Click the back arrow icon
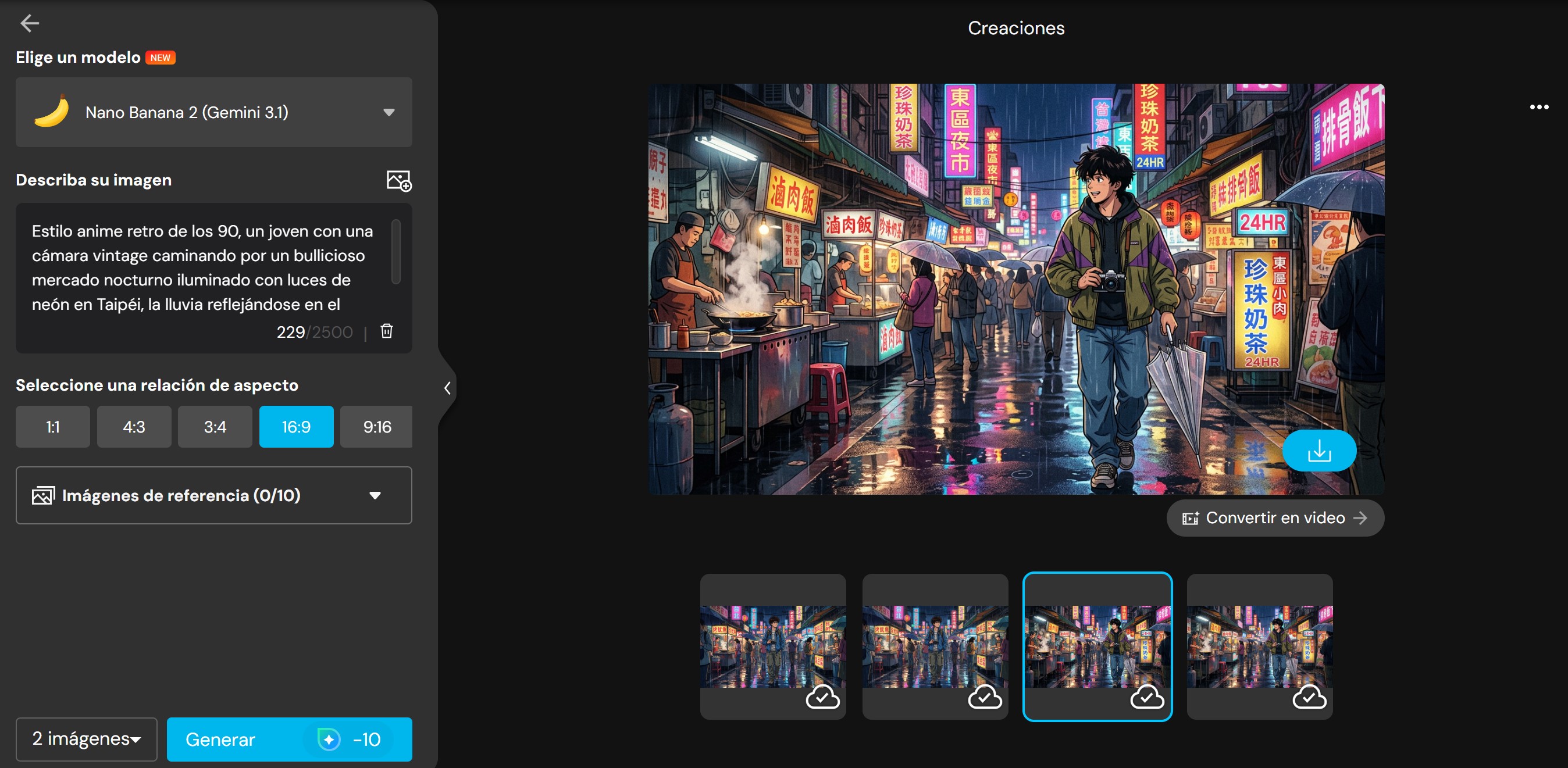The image size is (1568, 768). [29, 24]
